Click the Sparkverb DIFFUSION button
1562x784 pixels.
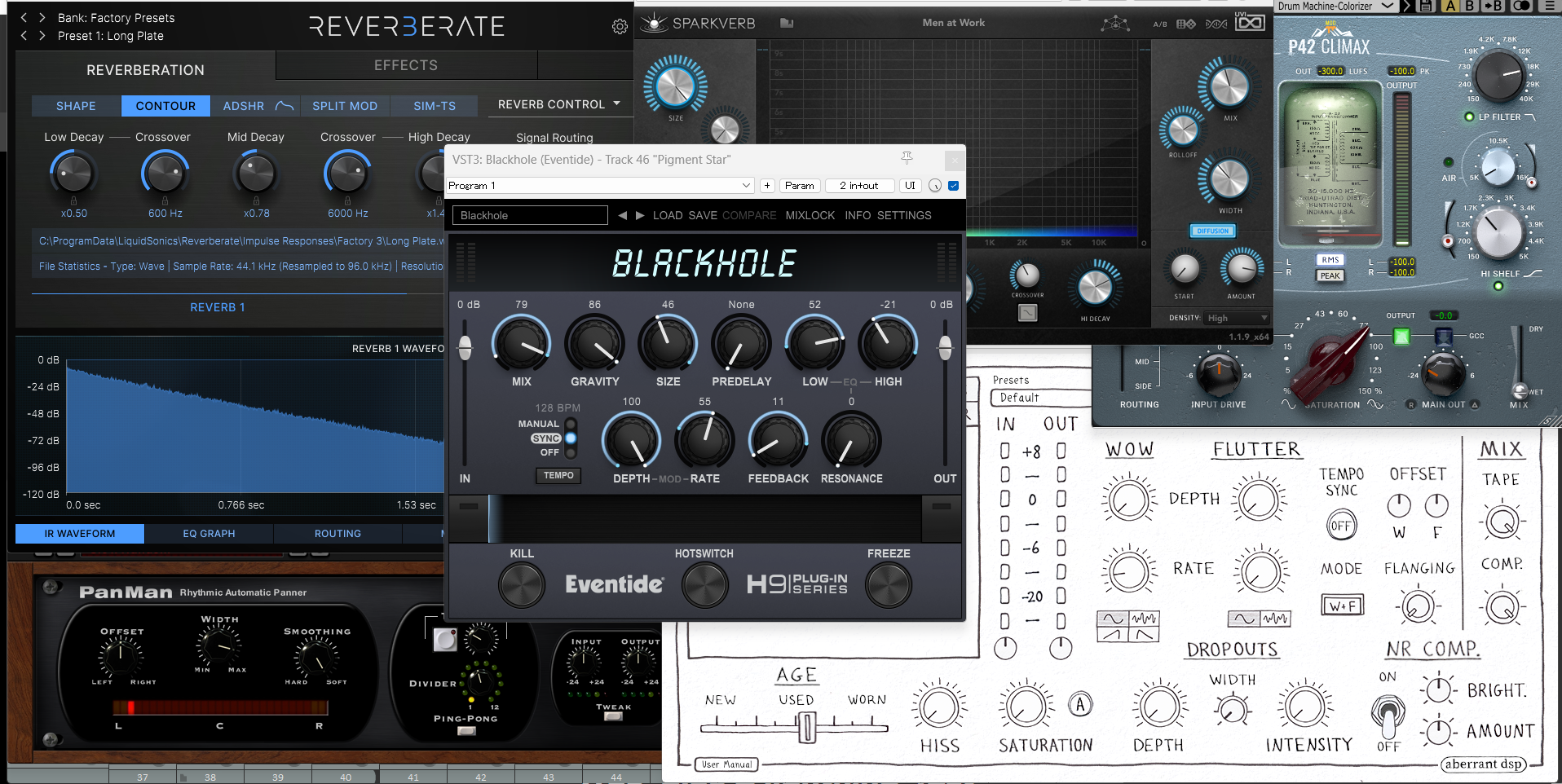1213,231
